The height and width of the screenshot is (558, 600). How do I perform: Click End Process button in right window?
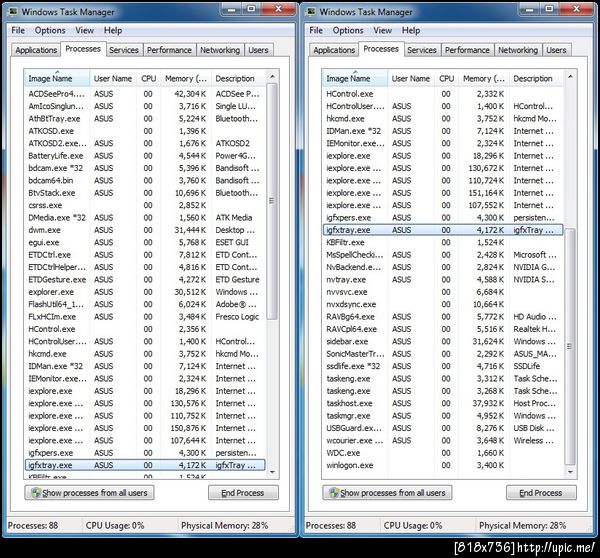click(x=541, y=493)
